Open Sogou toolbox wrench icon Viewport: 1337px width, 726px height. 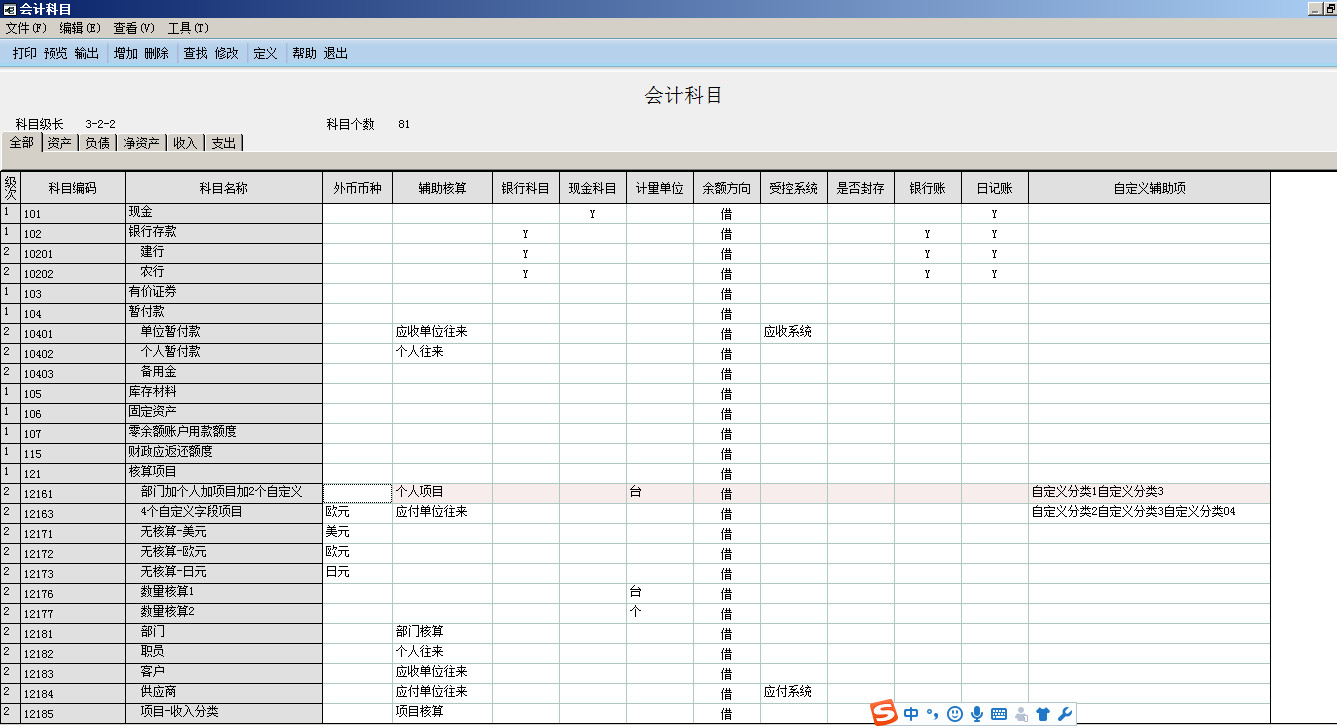pyautogui.click(x=1065, y=714)
